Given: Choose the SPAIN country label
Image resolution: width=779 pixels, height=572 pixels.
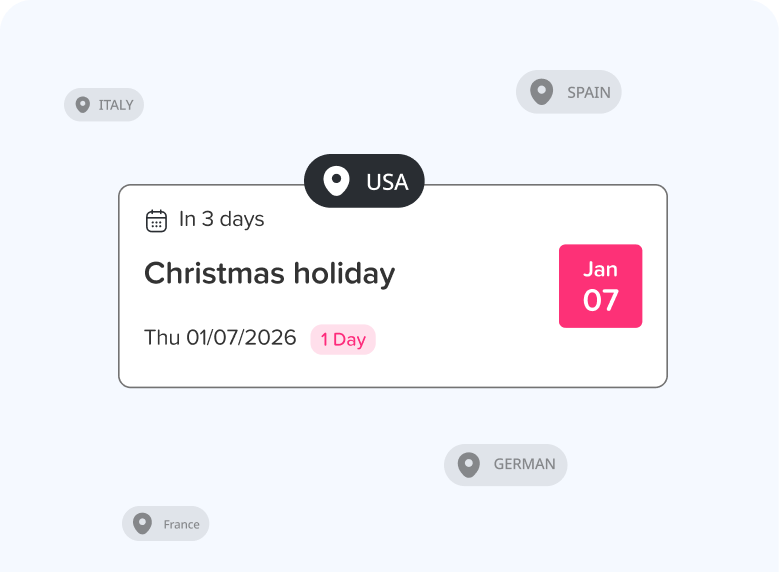Looking at the screenshot, I should click(x=588, y=92).
